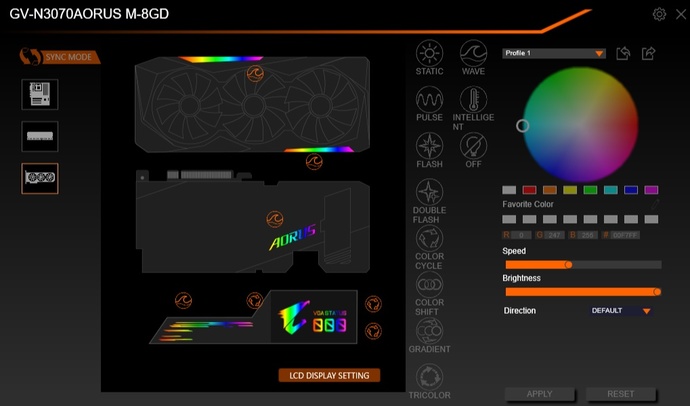
Task: Select the graphics card device thumbnail
Action: click(x=40, y=178)
